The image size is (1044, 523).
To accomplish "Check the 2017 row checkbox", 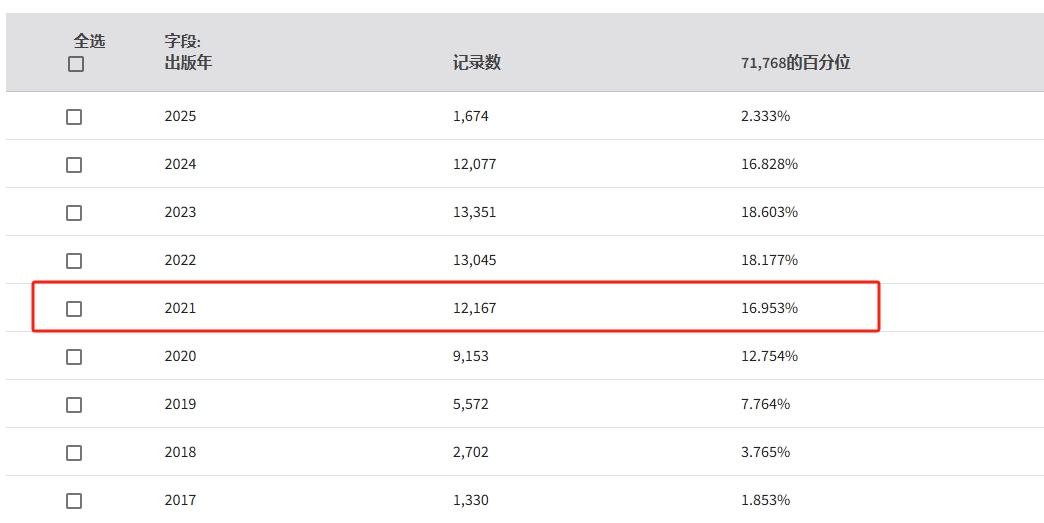I will pos(74,501).
